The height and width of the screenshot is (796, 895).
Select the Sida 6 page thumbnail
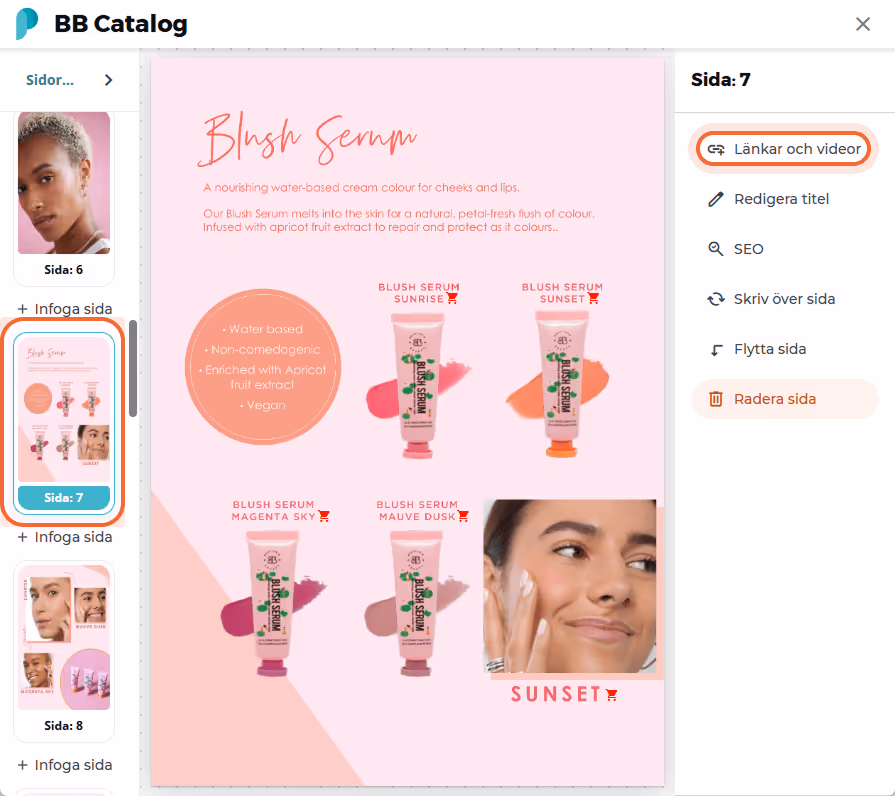click(64, 196)
